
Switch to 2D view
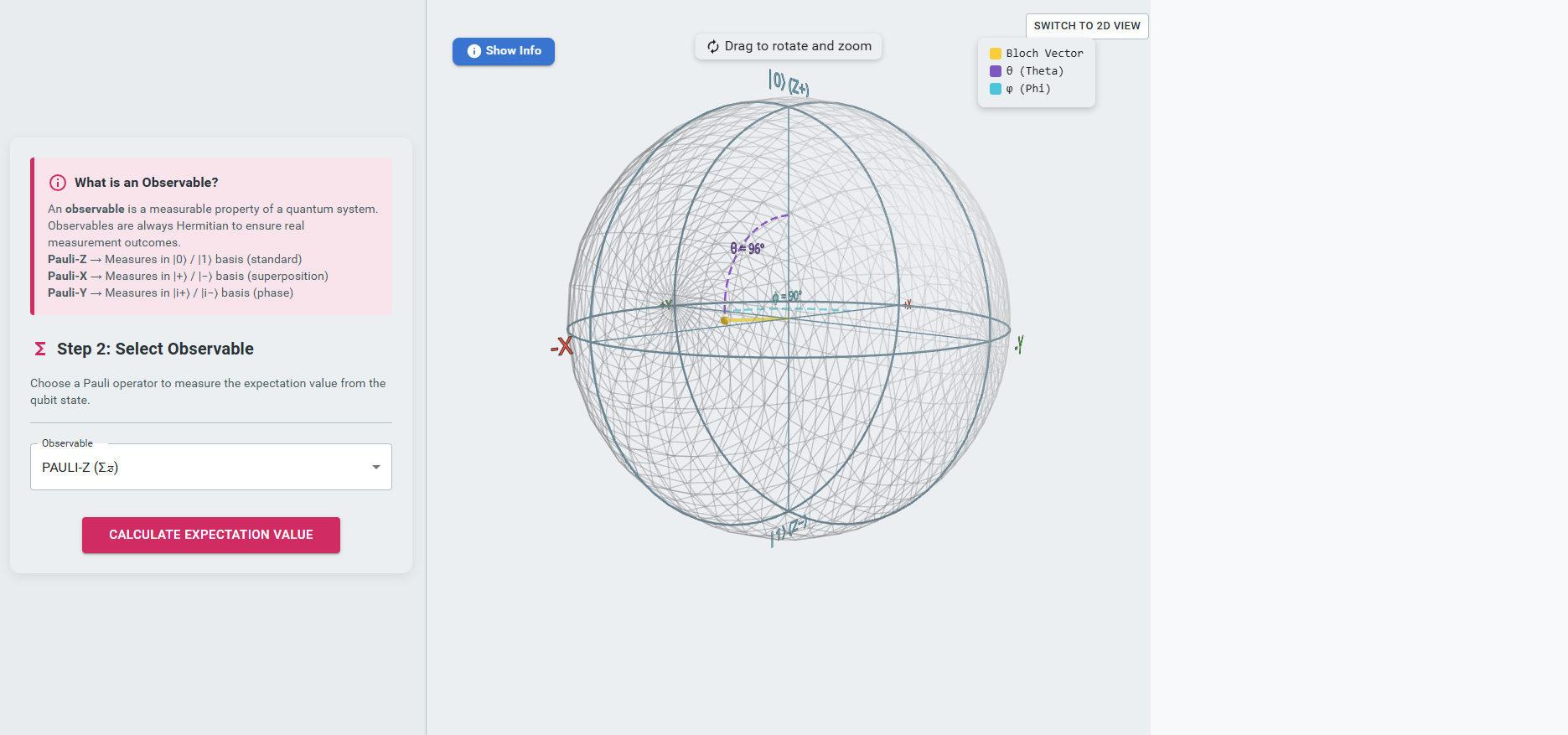pyautogui.click(x=1086, y=26)
